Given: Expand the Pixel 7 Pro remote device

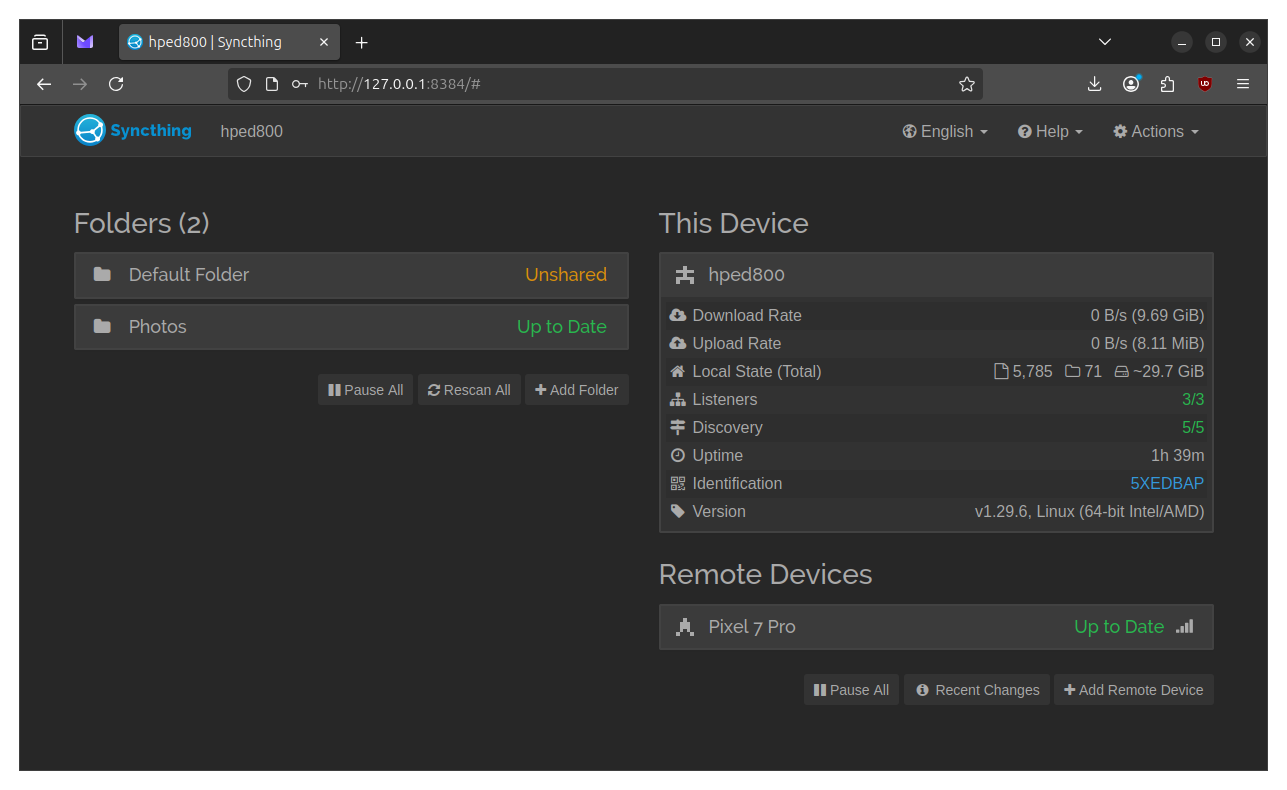Looking at the screenshot, I should [936, 627].
